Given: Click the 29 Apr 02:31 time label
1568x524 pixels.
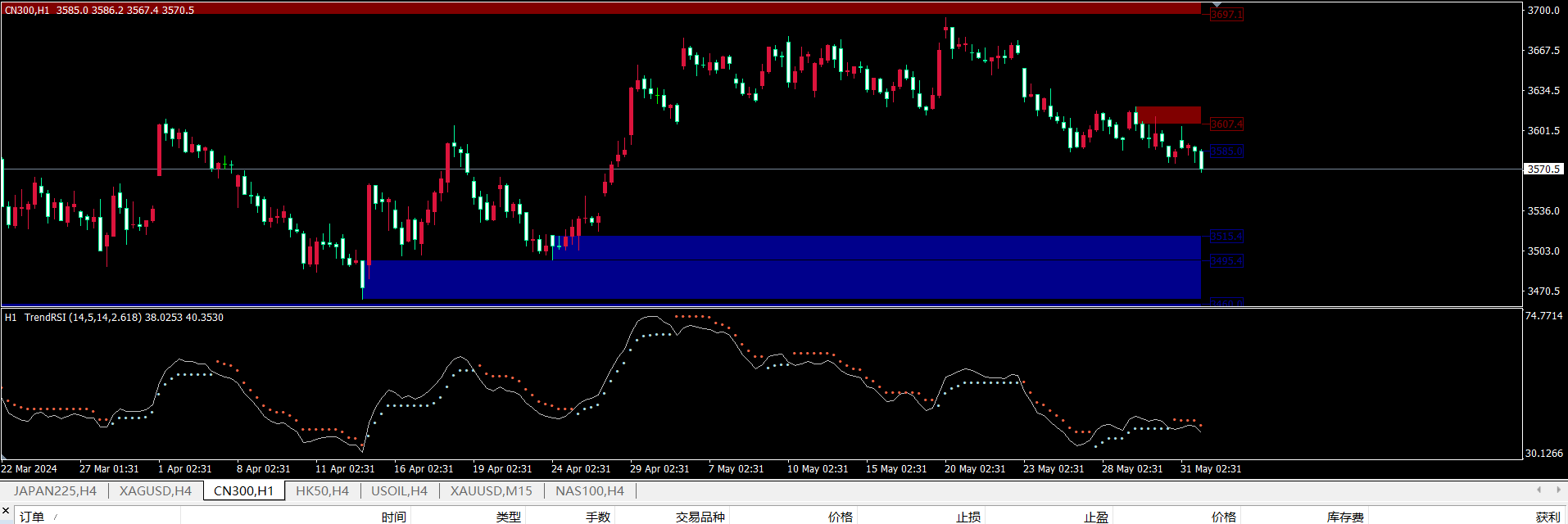Looking at the screenshot, I should click(659, 469).
